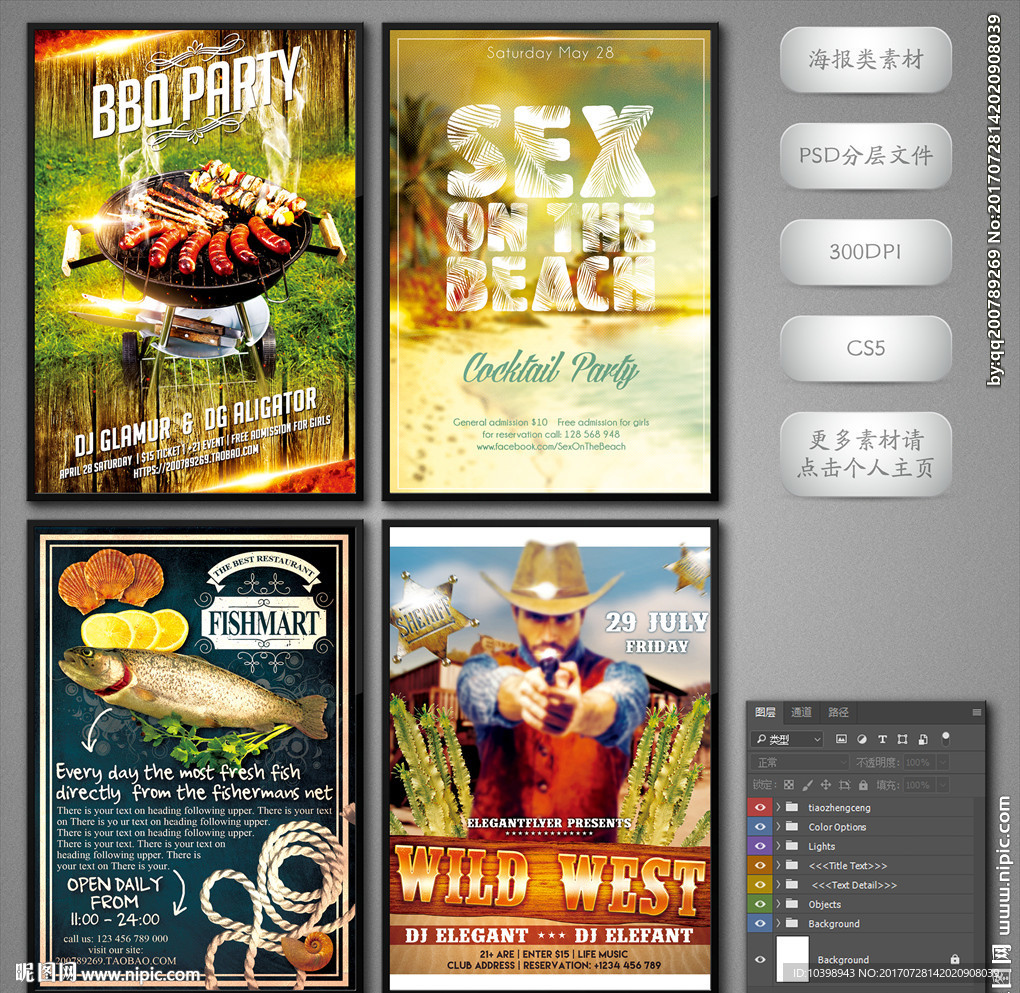Click the <<<Text Detail>>> group folder icon
The image size is (1020, 993).
coord(792,885)
